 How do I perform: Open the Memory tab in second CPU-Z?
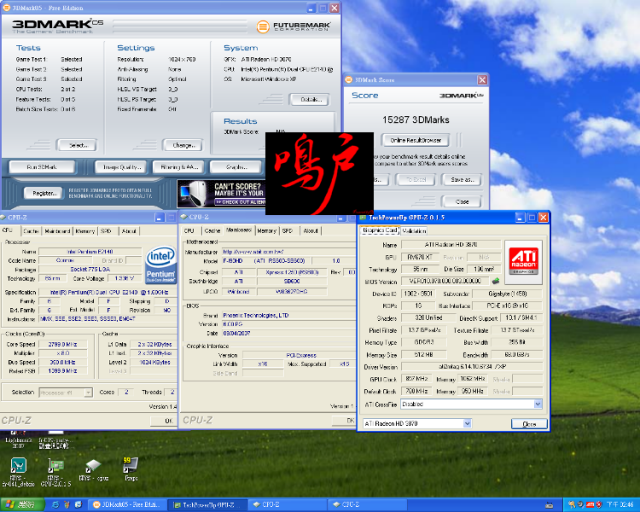tap(267, 231)
